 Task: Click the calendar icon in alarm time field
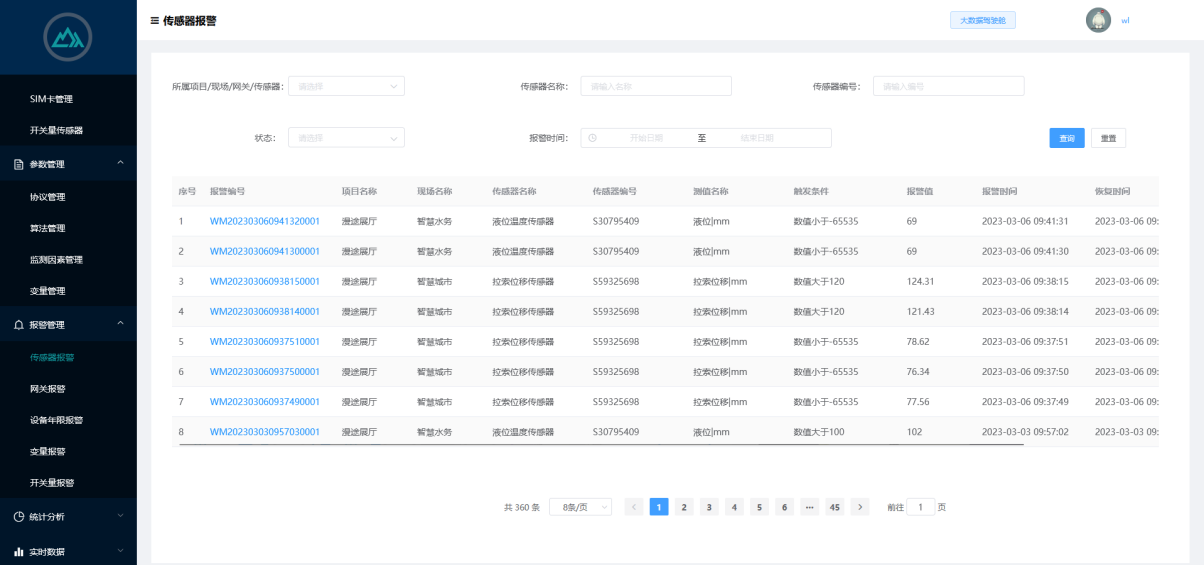593,138
